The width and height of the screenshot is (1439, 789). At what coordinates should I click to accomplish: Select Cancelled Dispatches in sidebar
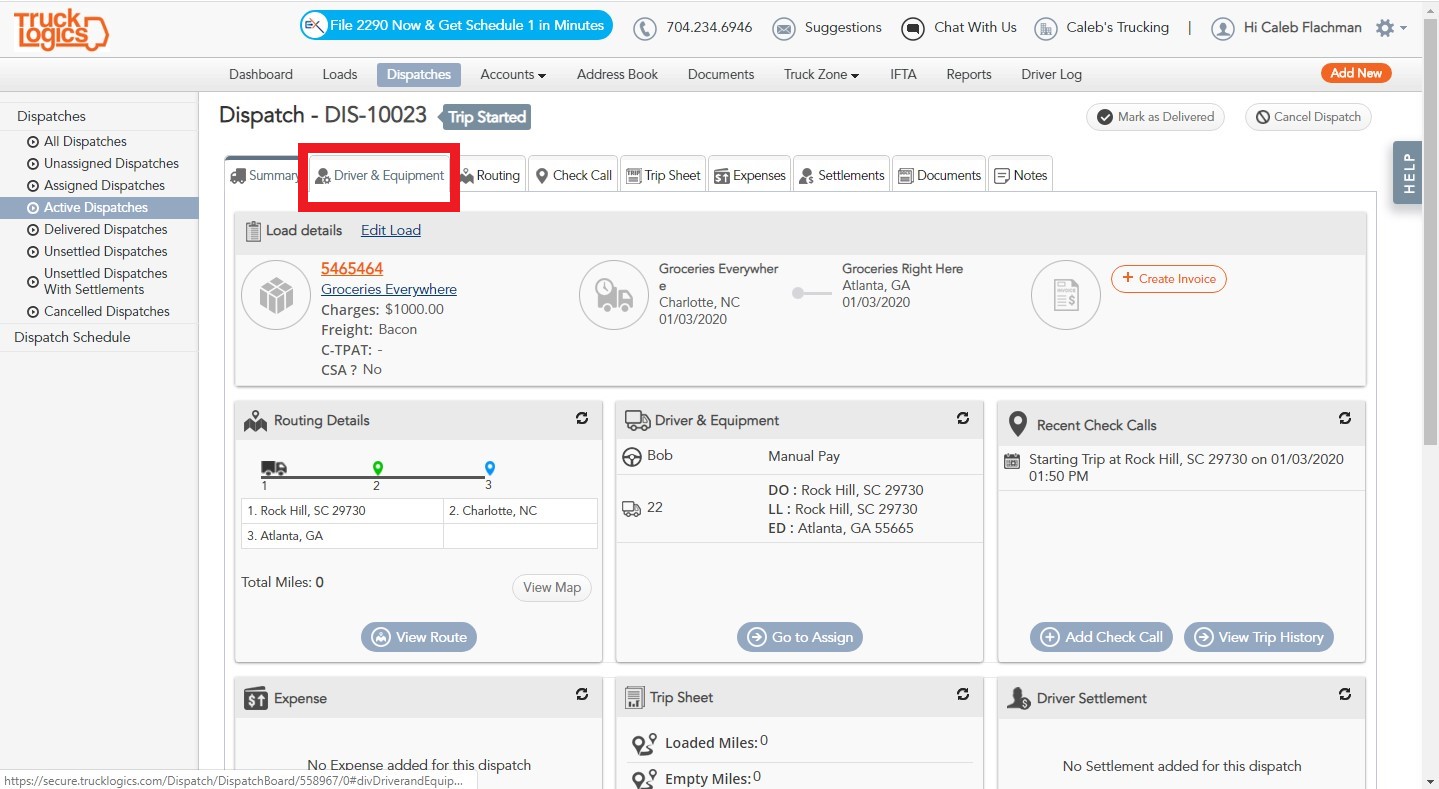[106, 312]
